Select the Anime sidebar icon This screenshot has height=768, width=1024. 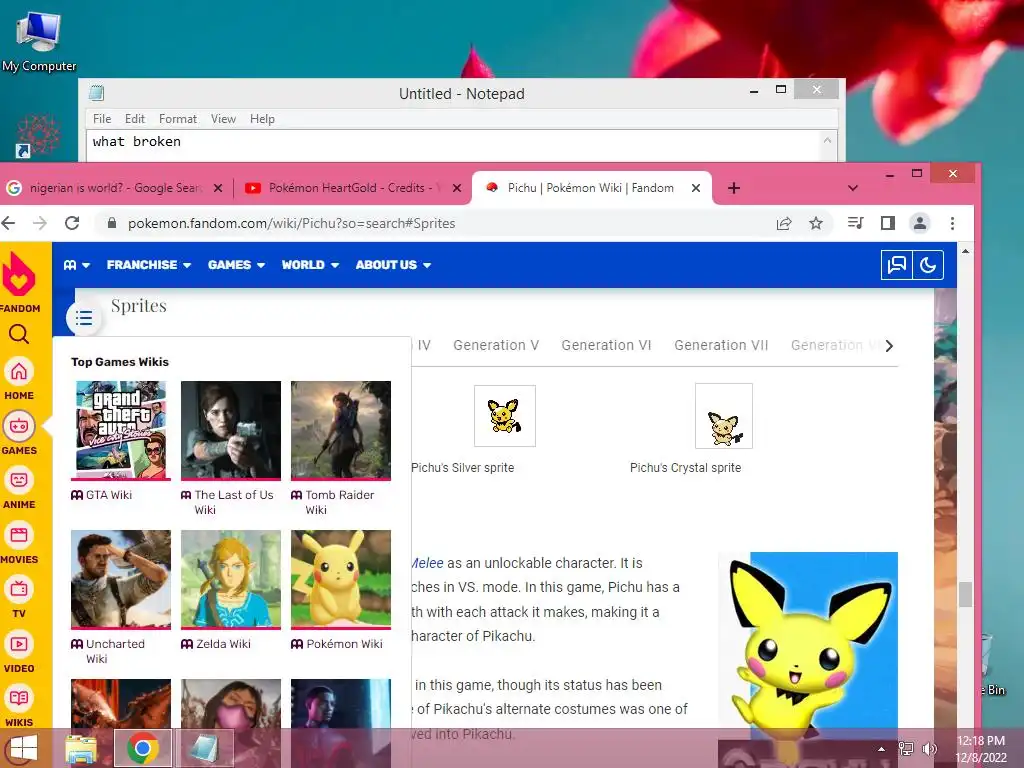click(19, 481)
